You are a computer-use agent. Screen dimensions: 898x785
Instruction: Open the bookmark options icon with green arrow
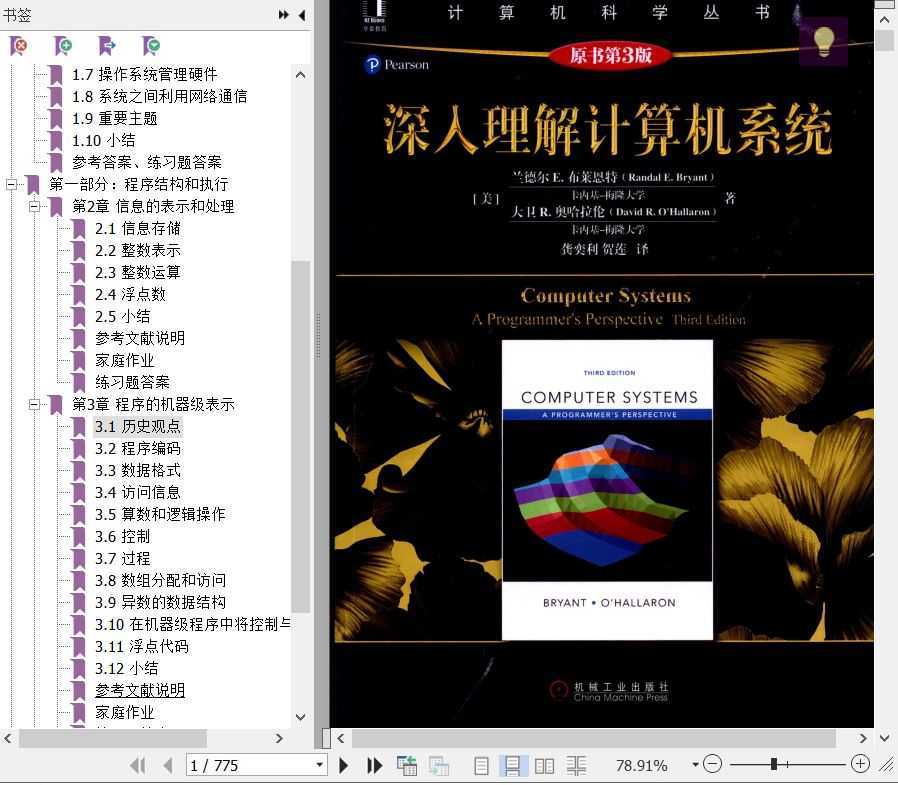click(x=151, y=45)
